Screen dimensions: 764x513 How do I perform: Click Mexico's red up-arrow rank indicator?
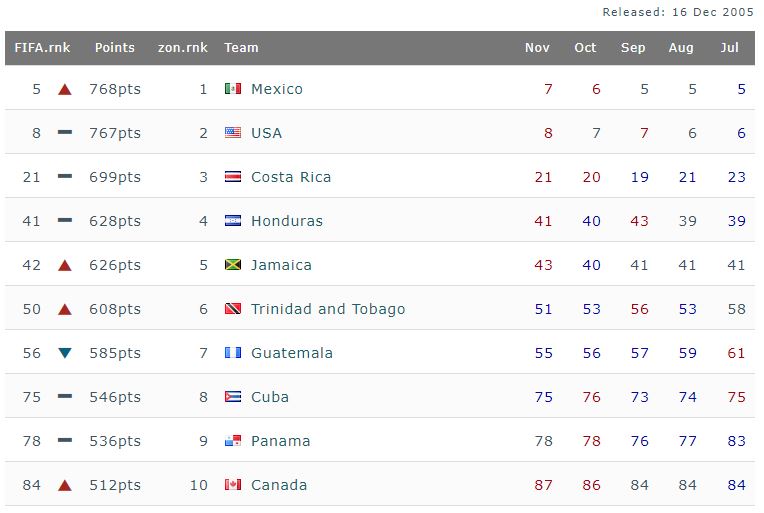[65, 89]
